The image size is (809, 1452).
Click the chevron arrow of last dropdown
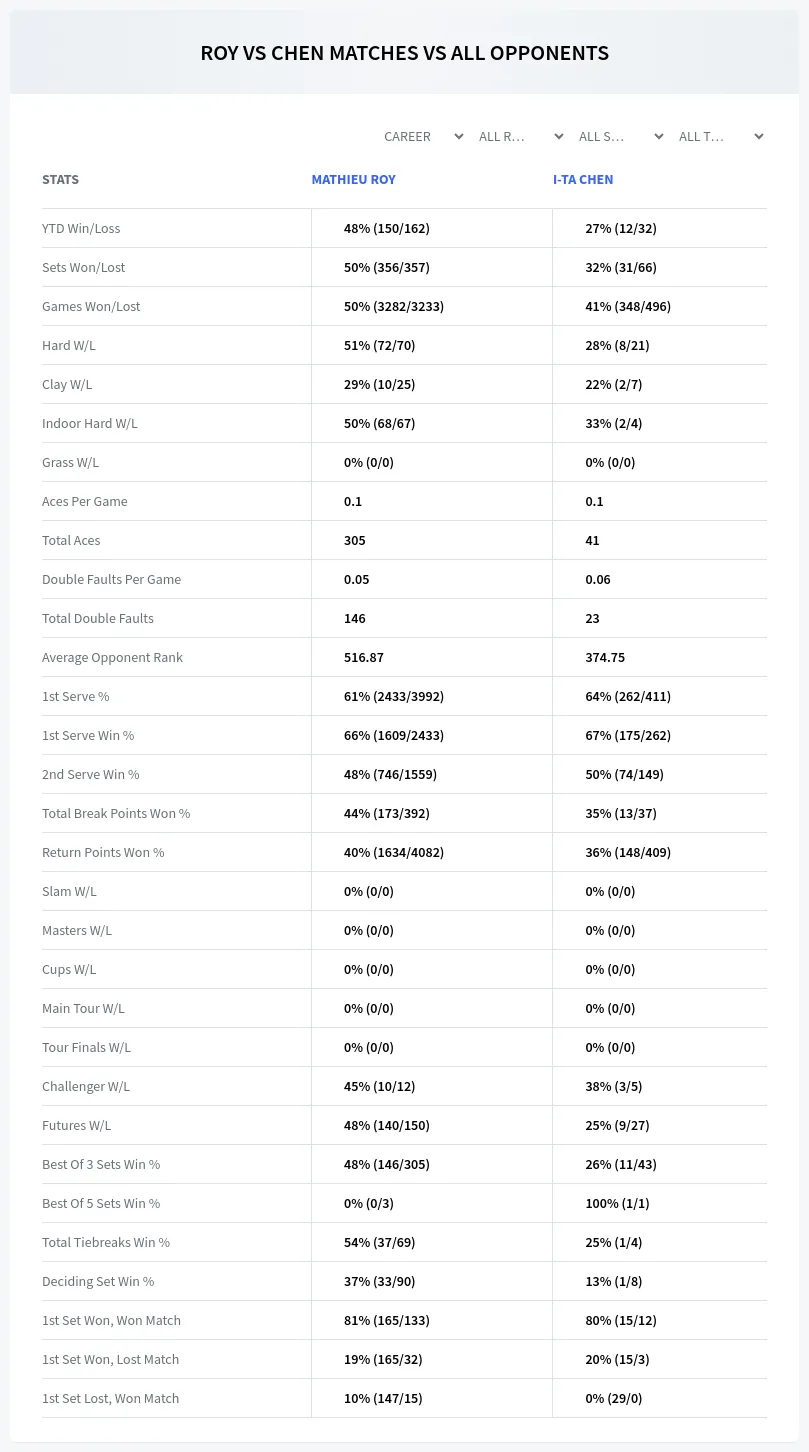point(759,136)
